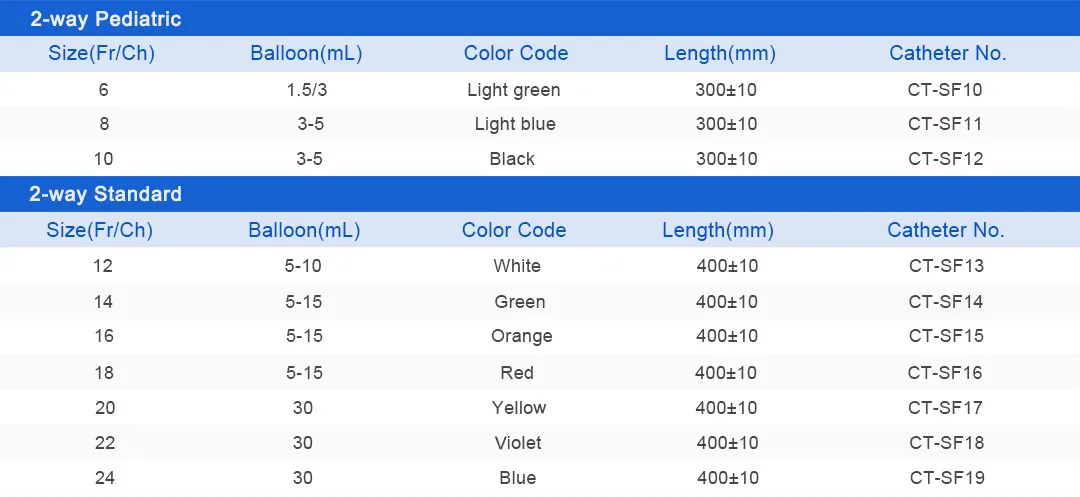Click the Light green color code cell
The width and height of the screenshot is (1080, 497).
(x=513, y=90)
